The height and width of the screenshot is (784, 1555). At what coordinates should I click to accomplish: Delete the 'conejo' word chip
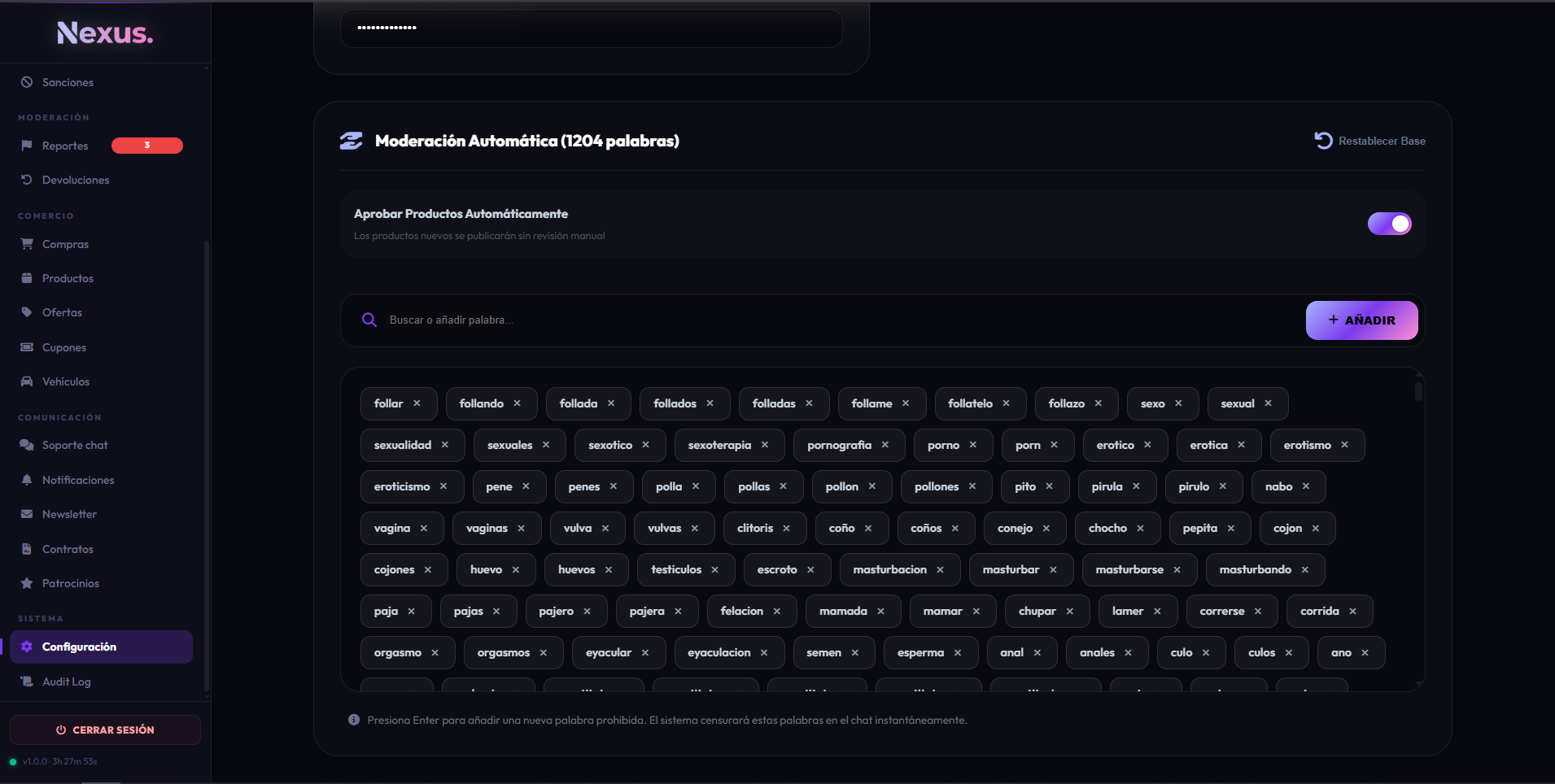point(1046,528)
